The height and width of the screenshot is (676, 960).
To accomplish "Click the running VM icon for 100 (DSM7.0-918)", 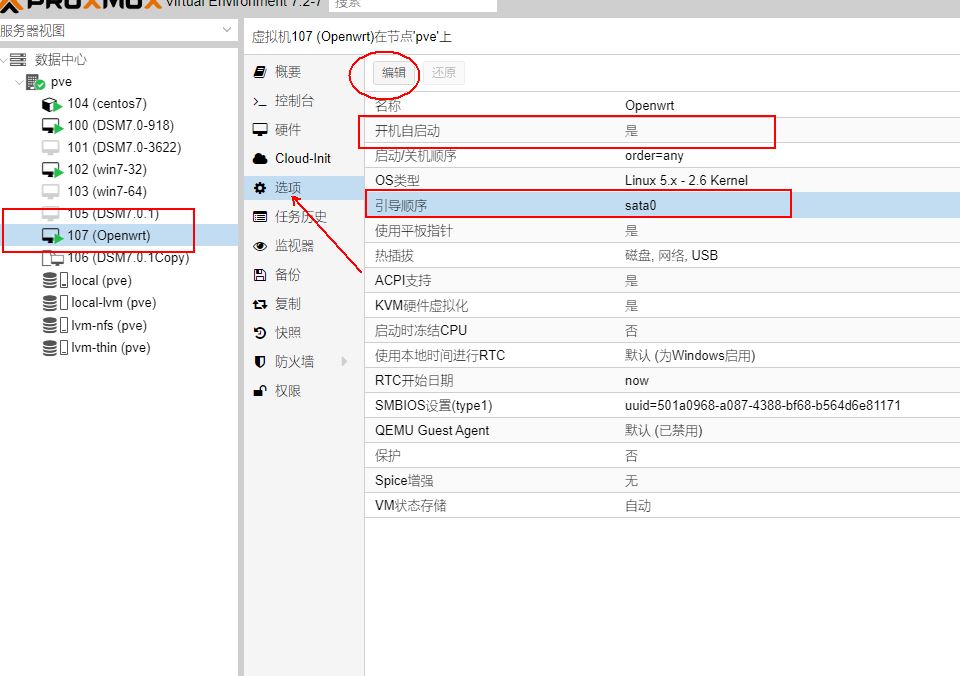I will [52, 126].
